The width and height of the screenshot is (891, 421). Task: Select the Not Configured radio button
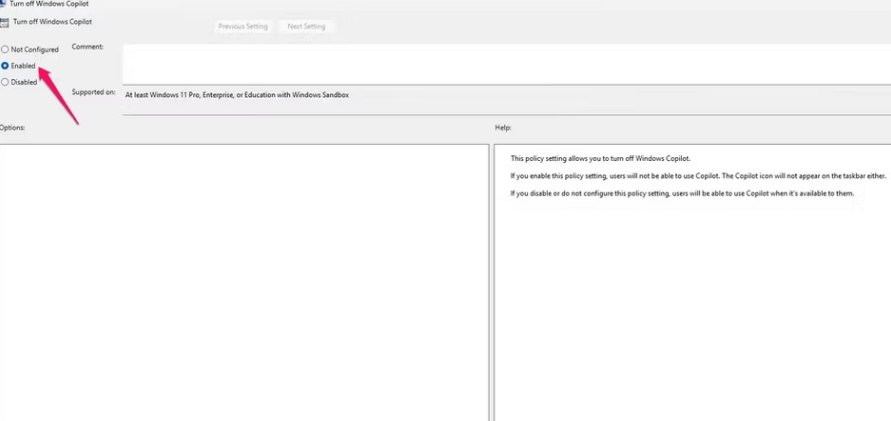coord(5,49)
